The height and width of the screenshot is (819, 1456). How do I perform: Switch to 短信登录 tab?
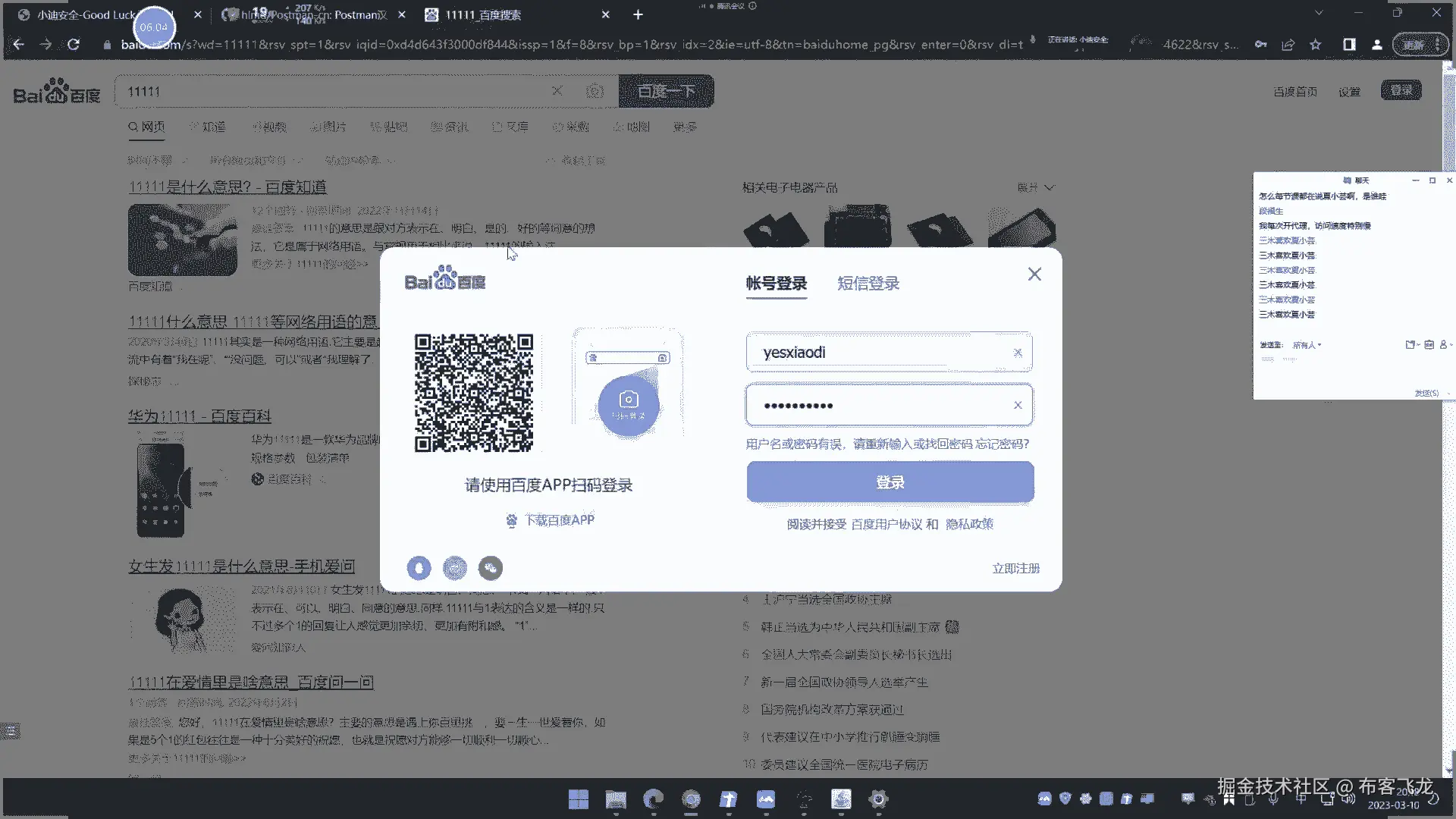(x=868, y=284)
